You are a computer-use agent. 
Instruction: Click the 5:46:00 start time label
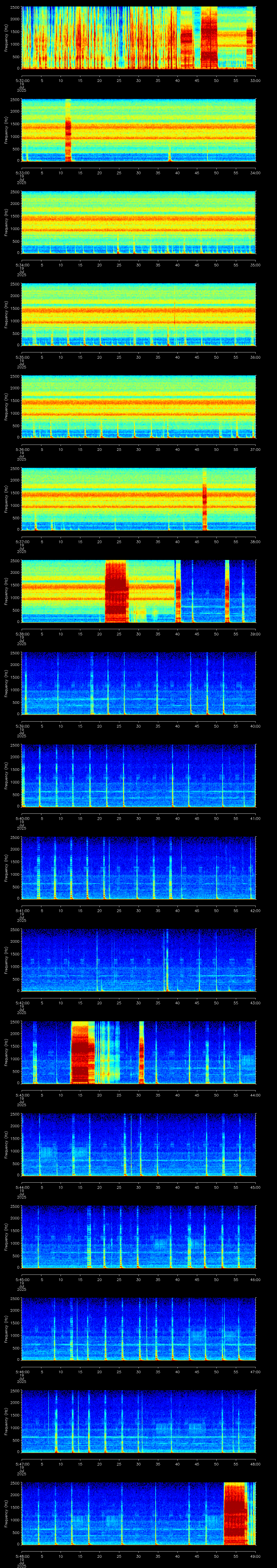coord(22,1372)
